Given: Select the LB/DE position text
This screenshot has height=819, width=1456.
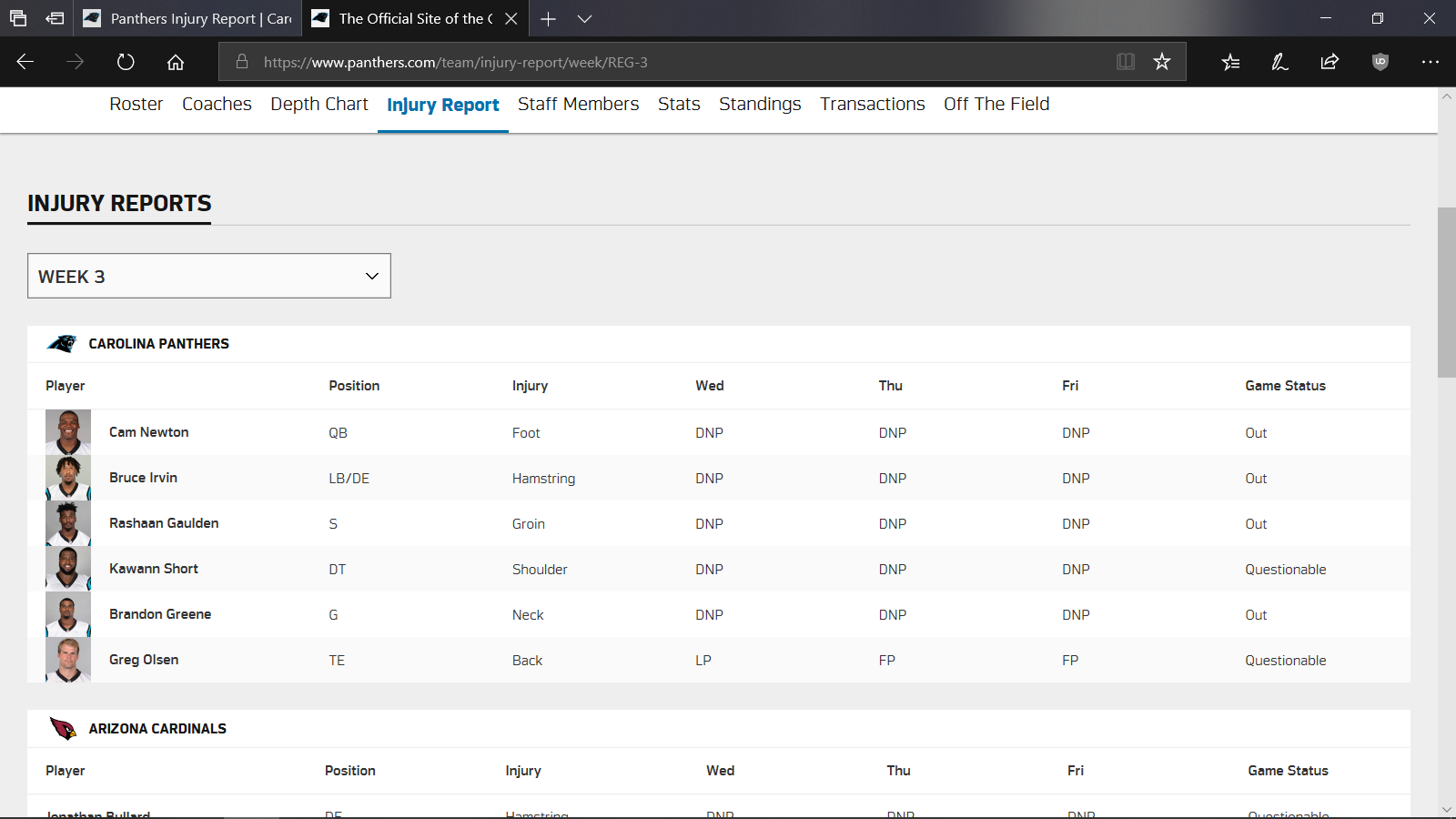Looking at the screenshot, I should 349,479.
